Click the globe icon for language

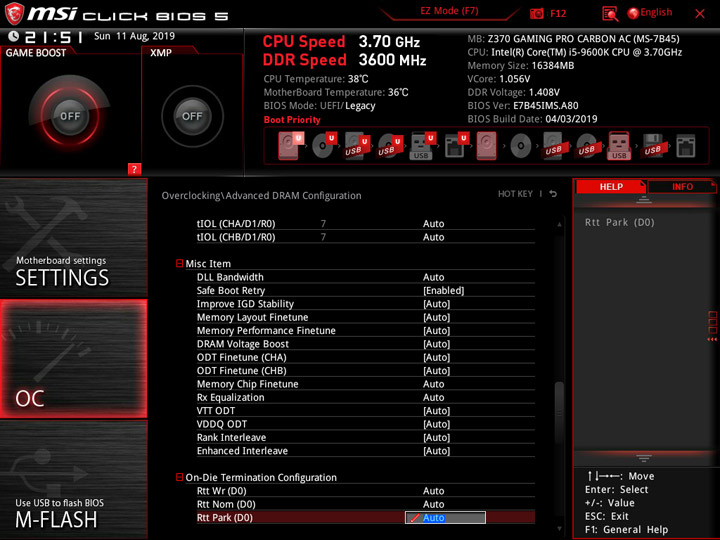[x=633, y=13]
